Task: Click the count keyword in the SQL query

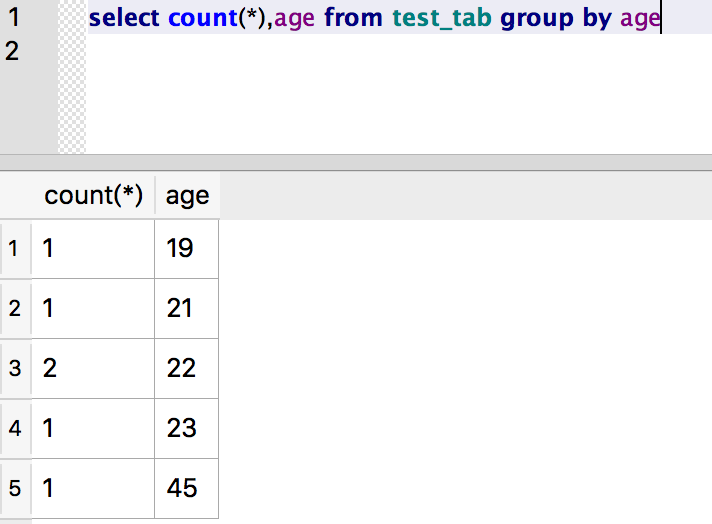Action: 203,18
